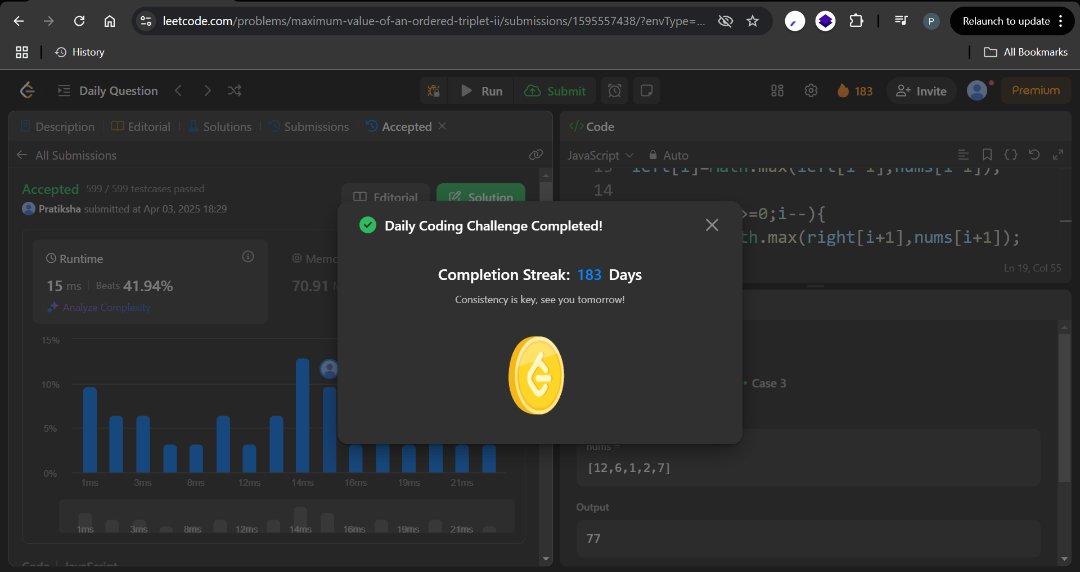
Task: Open Chrome profile P avatar
Action: (x=931, y=21)
